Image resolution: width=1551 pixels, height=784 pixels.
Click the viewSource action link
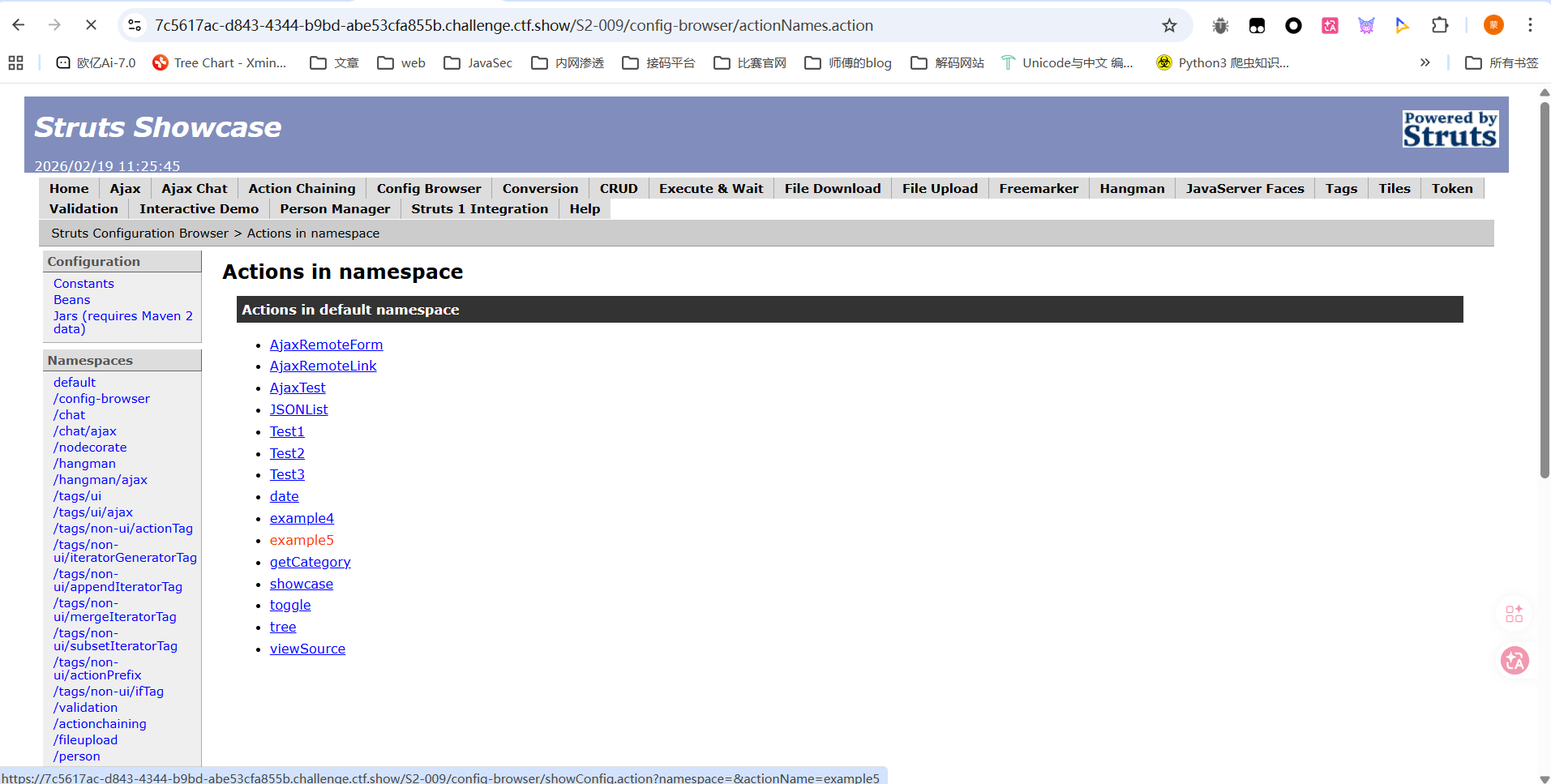pyautogui.click(x=307, y=649)
